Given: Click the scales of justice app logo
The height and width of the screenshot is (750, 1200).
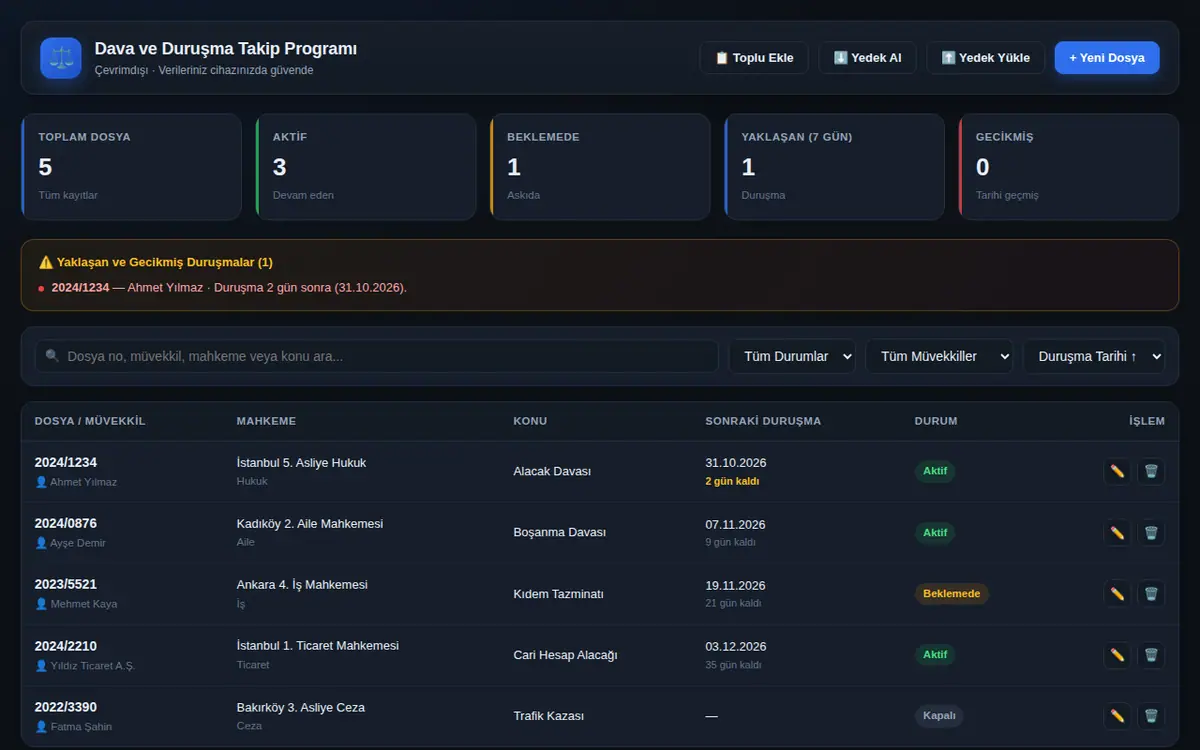Looking at the screenshot, I should point(61,58).
